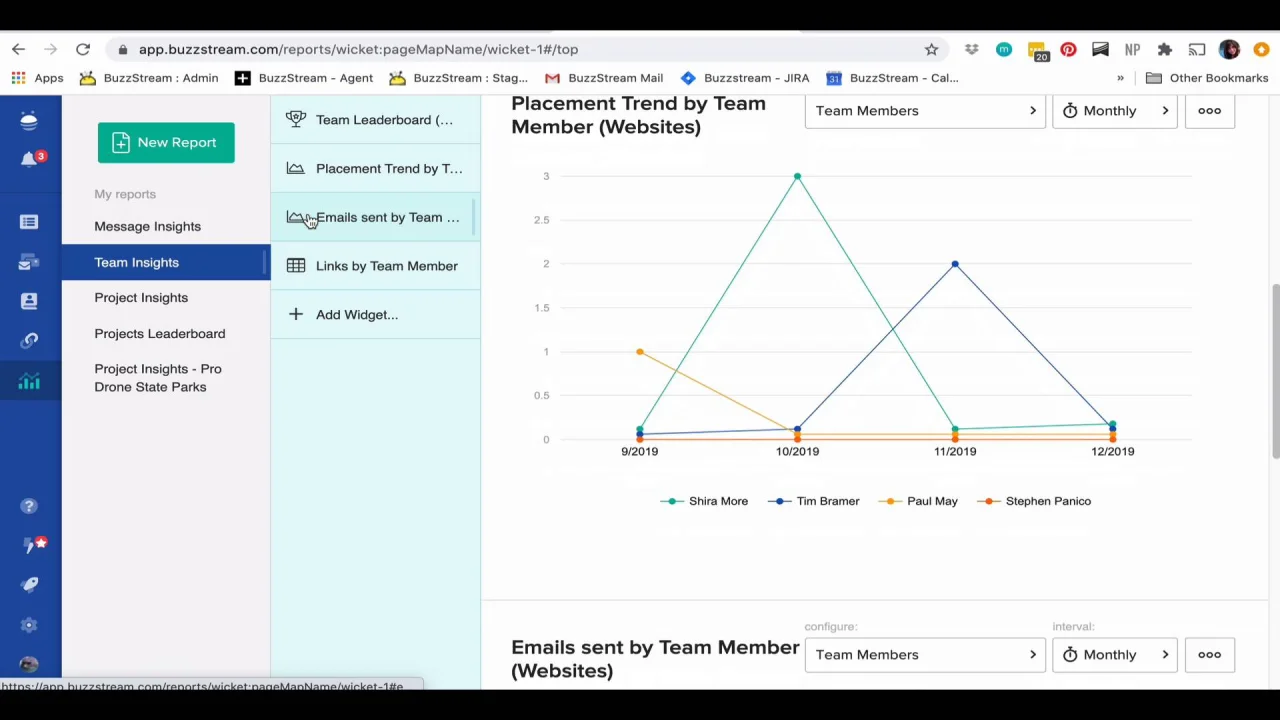Open the reports chart icon in sidebar
Viewport: 1280px width, 720px height.
coord(29,381)
